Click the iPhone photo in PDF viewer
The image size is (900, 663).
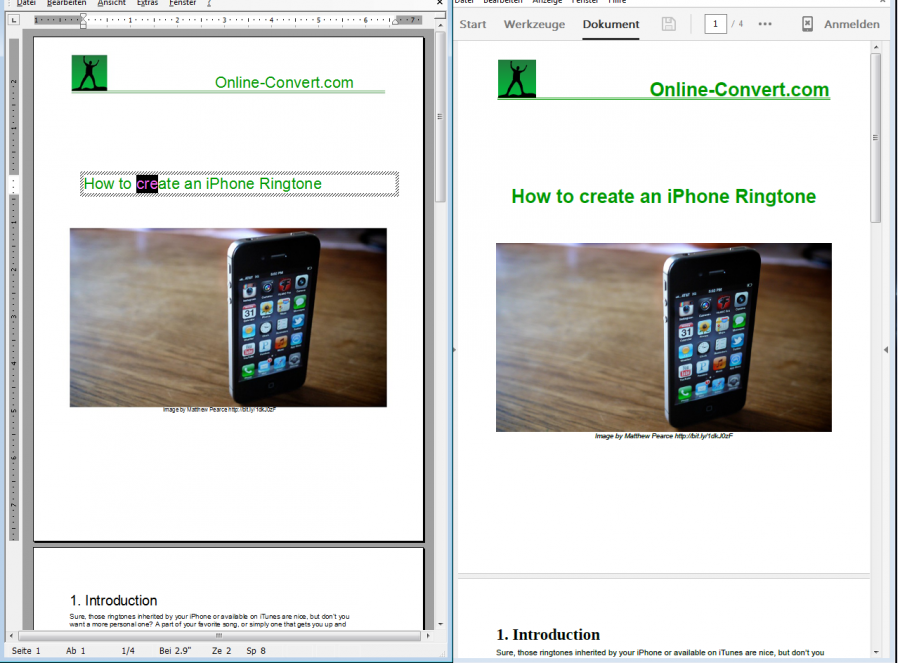tap(664, 337)
